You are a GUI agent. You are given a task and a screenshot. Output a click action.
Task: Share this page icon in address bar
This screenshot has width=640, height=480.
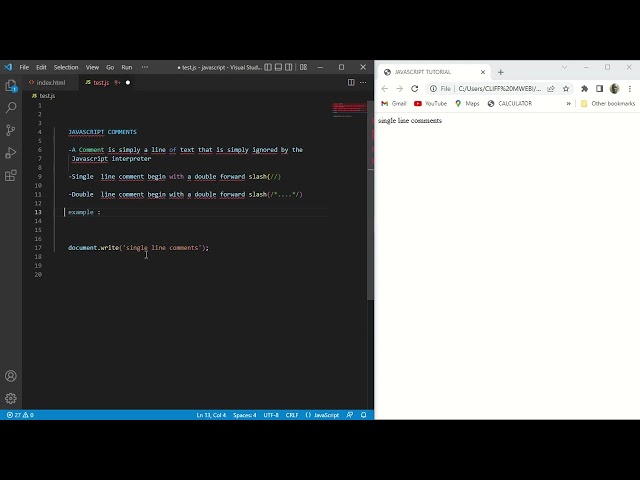(551, 89)
